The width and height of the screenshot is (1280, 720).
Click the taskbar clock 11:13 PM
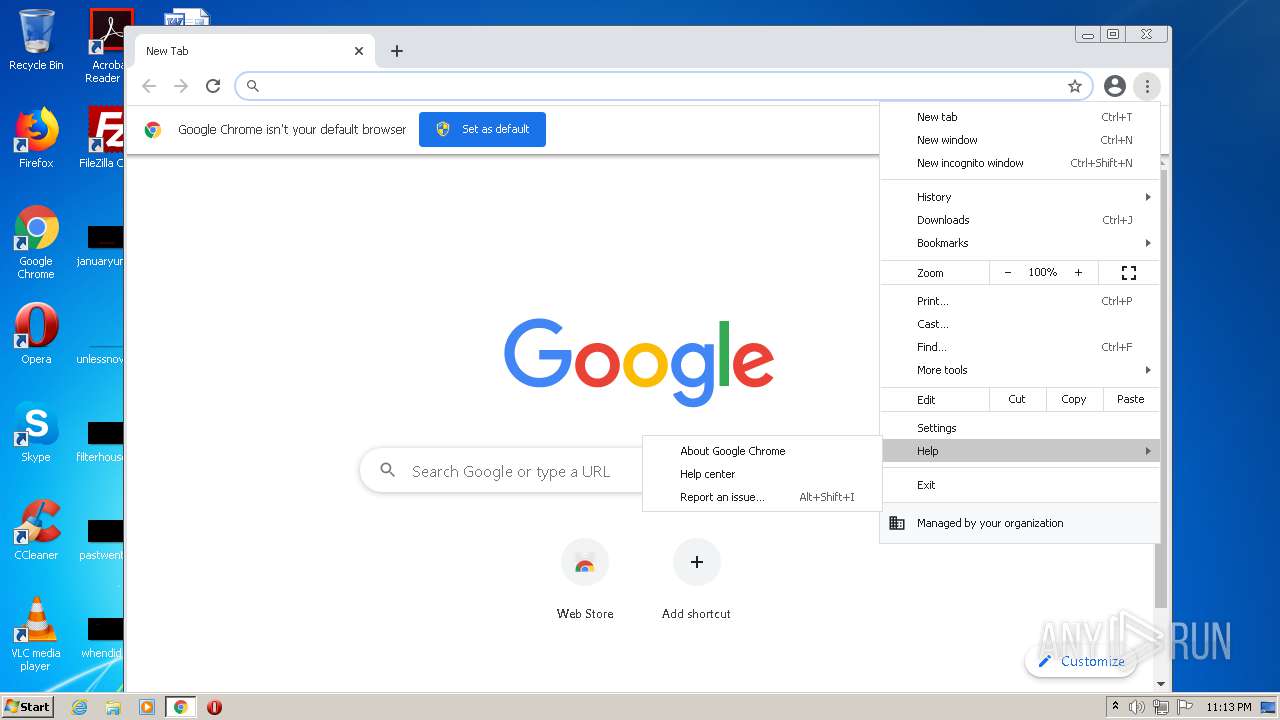(1228, 707)
